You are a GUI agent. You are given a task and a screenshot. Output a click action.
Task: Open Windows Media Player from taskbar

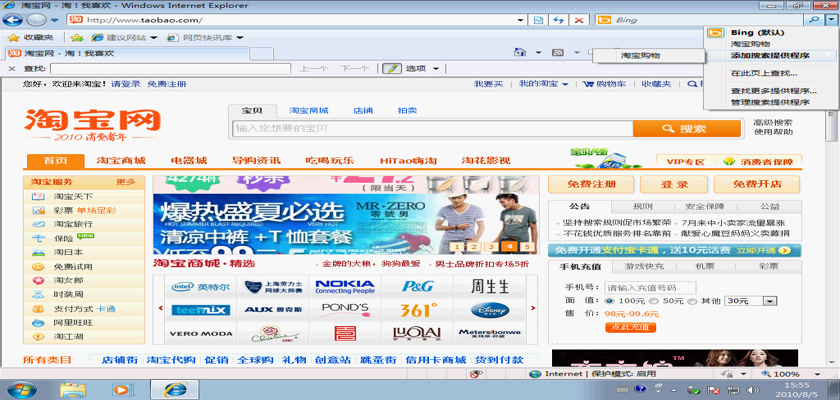[123, 388]
